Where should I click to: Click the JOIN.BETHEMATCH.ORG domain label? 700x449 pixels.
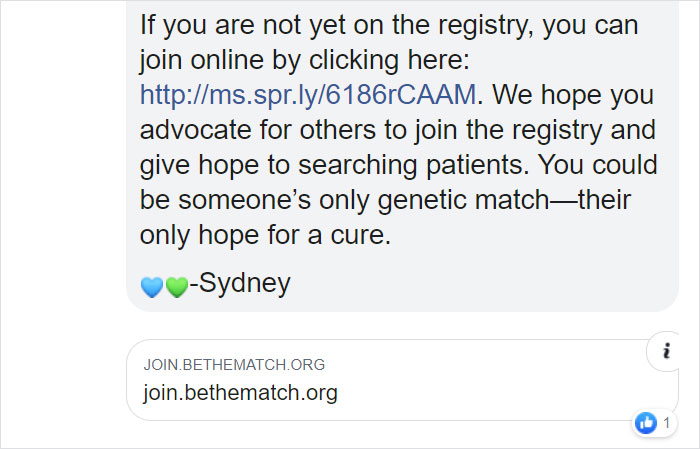pyautogui.click(x=234, y=365)
